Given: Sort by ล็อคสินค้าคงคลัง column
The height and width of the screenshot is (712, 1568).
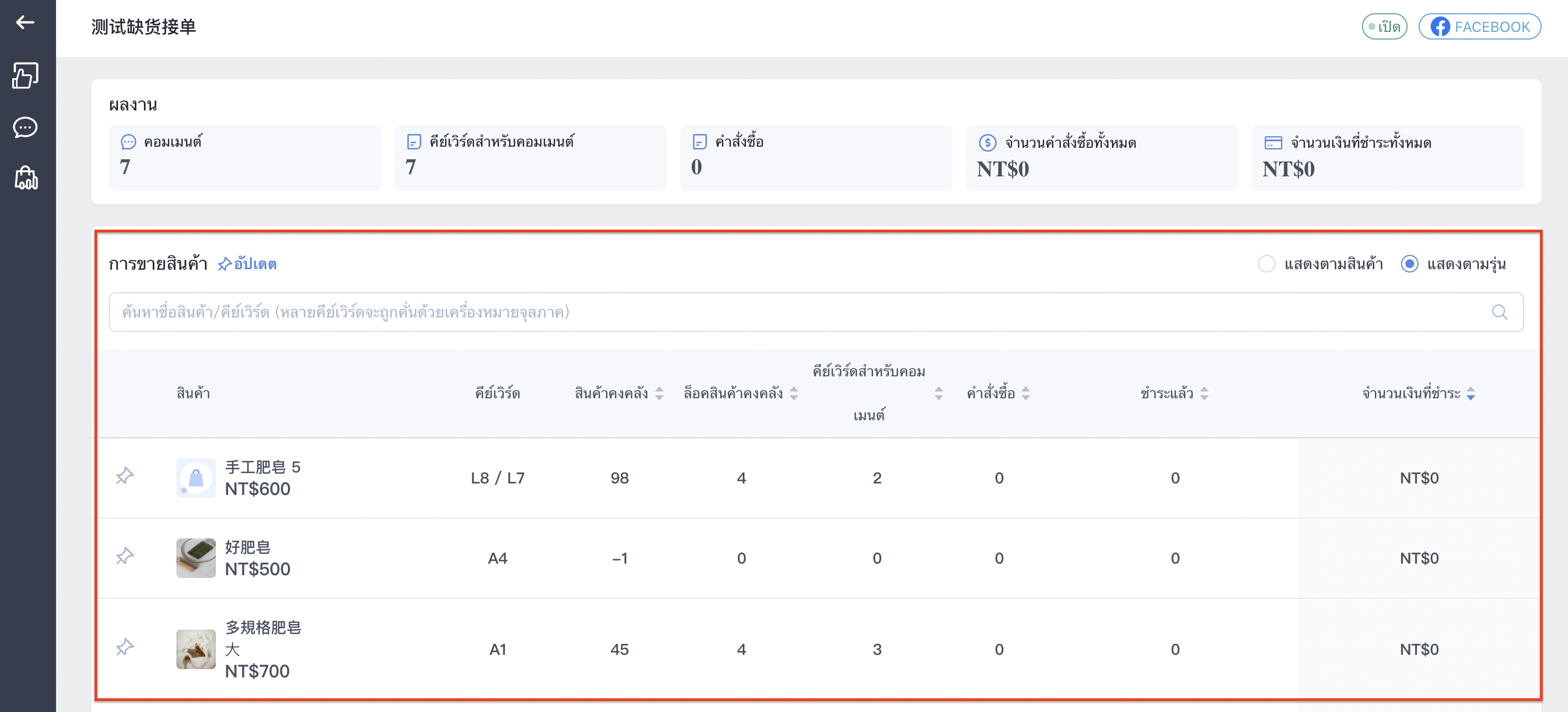Looking at the screenshot, I should tap(794, 394).
